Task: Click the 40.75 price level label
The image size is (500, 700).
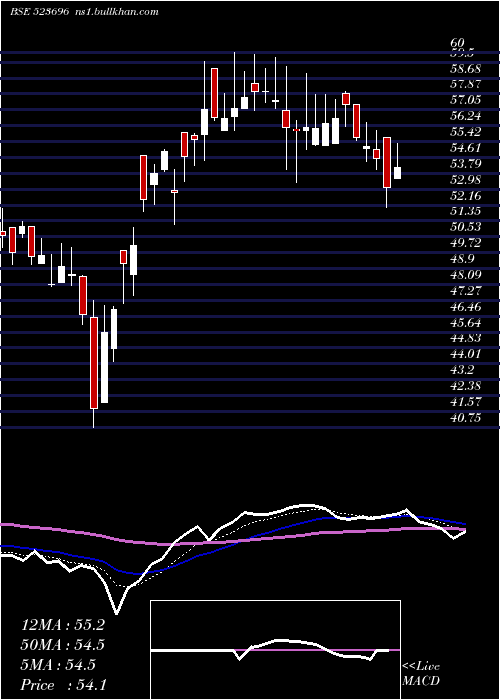Action: [x=466, y=418]
